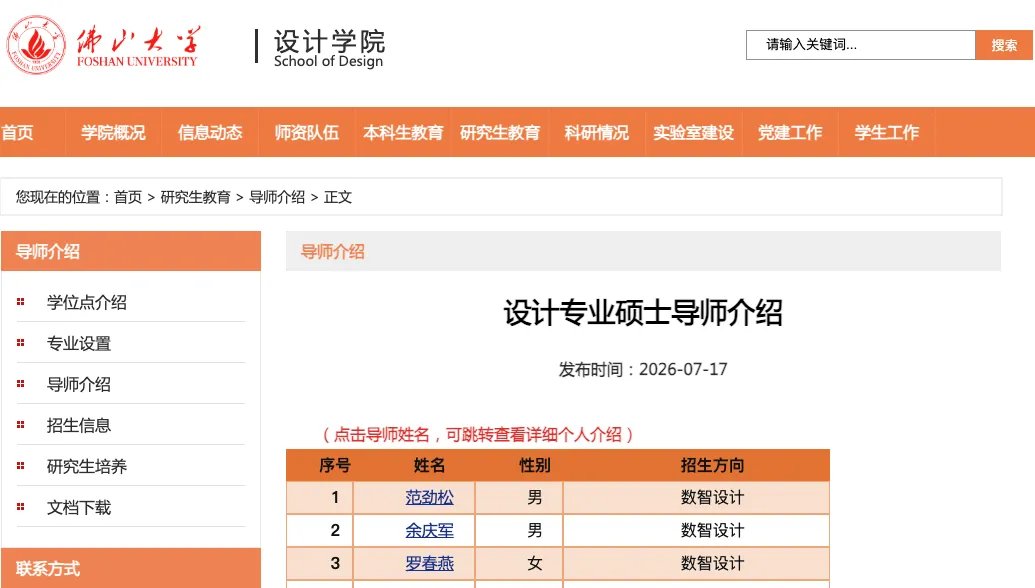Click the 序号 table column header
This screenshot has height=588, width=1035.
(x=335, y=466)
